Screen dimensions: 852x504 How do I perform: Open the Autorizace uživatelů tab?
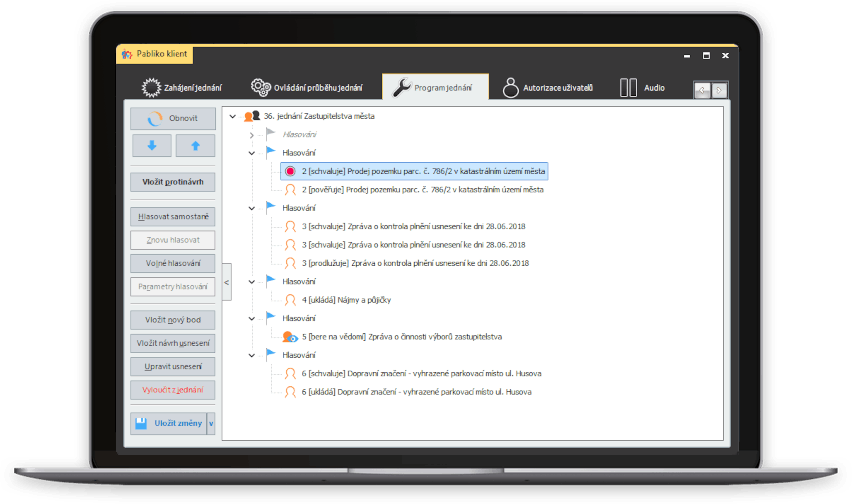pos(548,88)
